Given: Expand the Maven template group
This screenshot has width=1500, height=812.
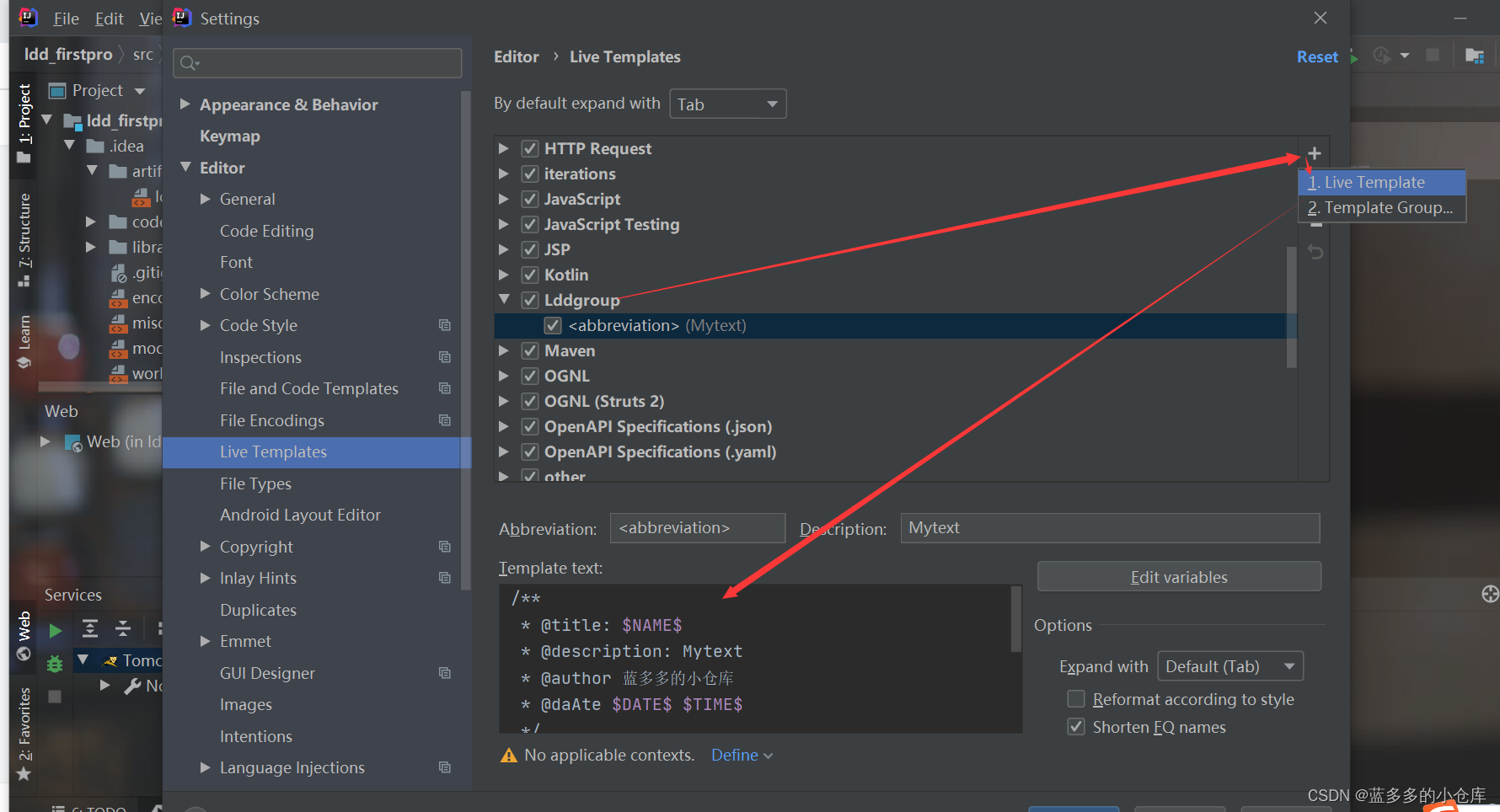Looking at the screenshot, I should pos(503,350).
